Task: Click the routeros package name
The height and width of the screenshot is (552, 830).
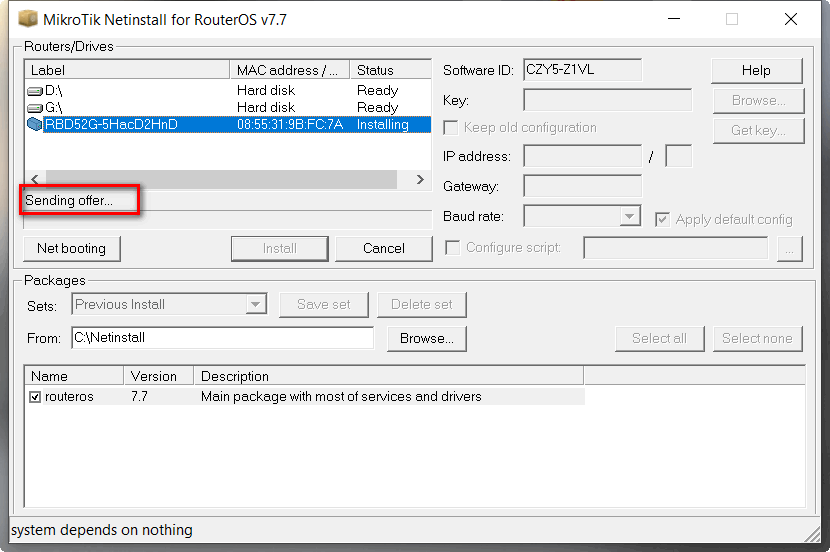Action: (x=69, y=396)
